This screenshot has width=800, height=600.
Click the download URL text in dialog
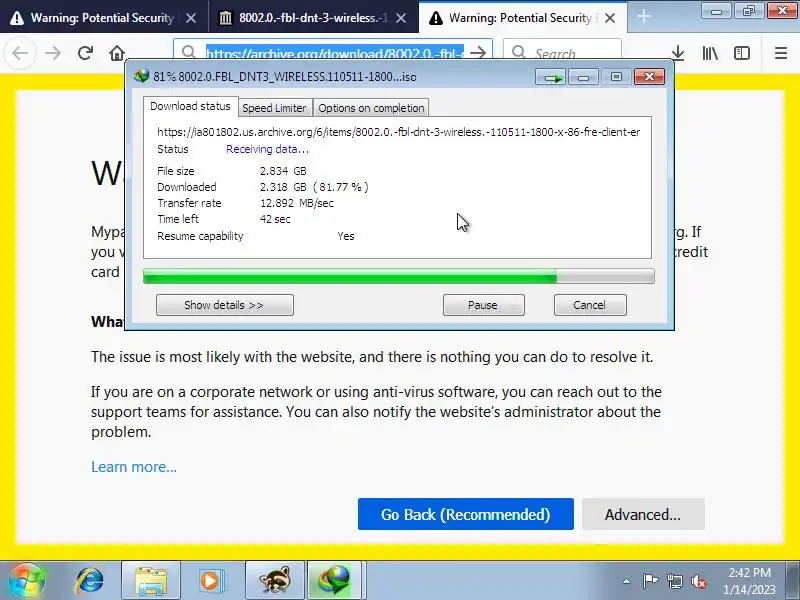click(x=398, y=132)
